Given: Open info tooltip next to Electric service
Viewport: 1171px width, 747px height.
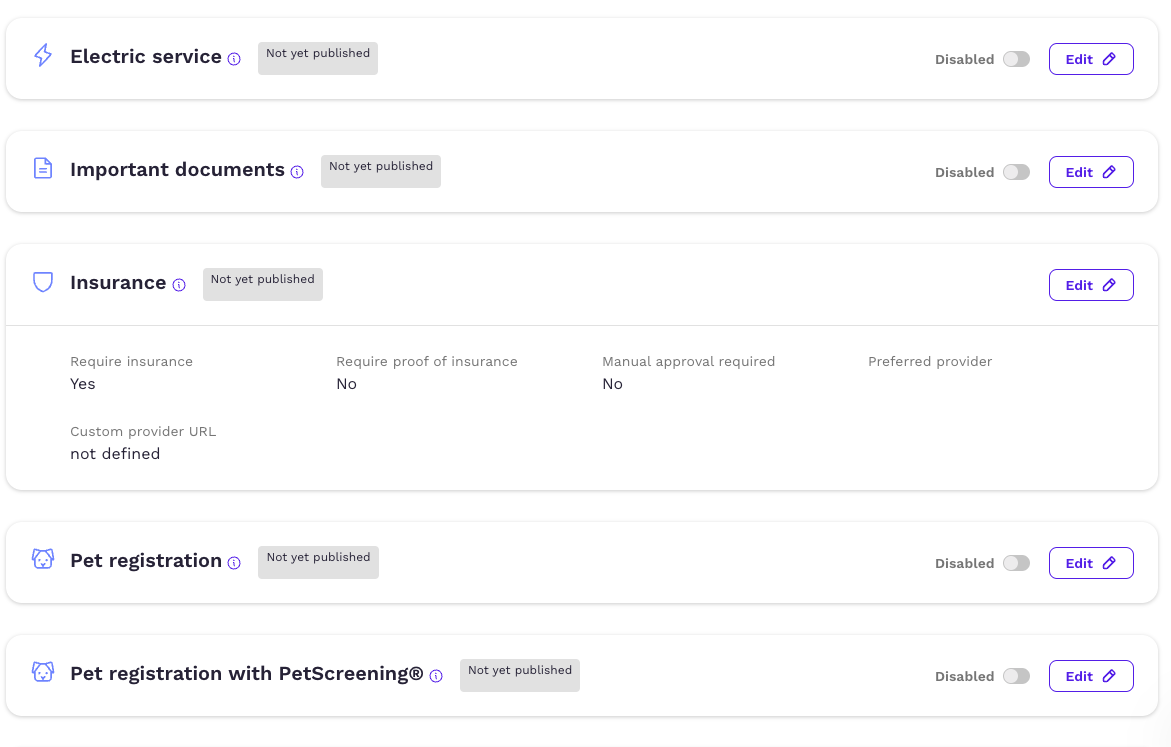Looking at the screenshot, I should (234, 59).
